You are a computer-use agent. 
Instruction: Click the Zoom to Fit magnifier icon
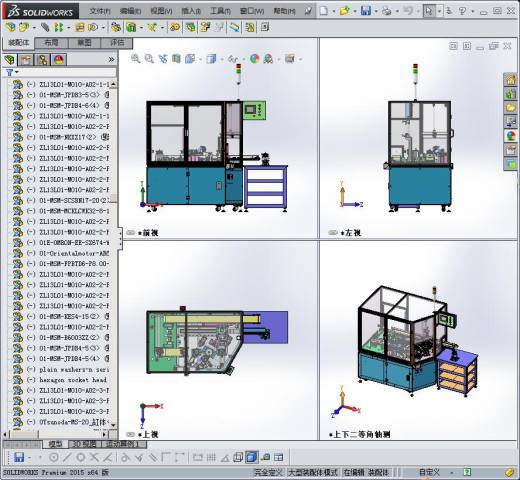pyautogui.click(x=135, y=59)
